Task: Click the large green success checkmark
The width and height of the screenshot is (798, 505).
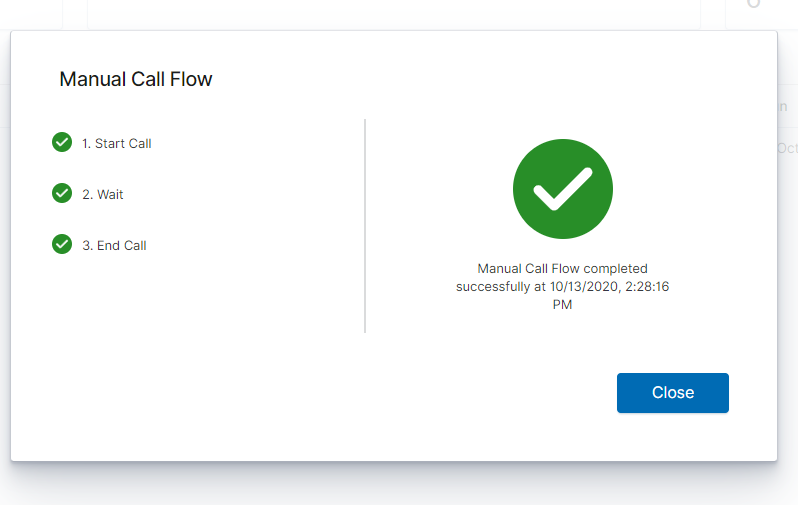Action: tap(562, 189)
